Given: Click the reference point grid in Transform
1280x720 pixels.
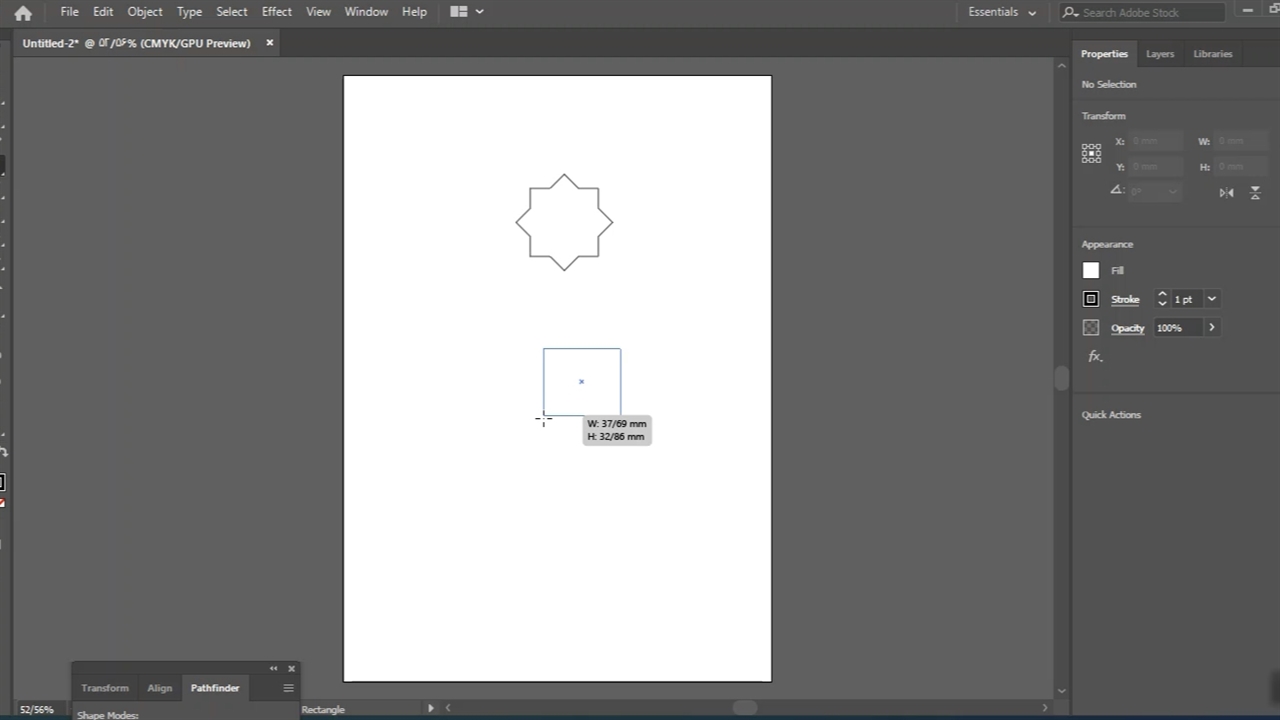Looking at the screenshot, I should pyautogui.click(x=1091, y=153).
